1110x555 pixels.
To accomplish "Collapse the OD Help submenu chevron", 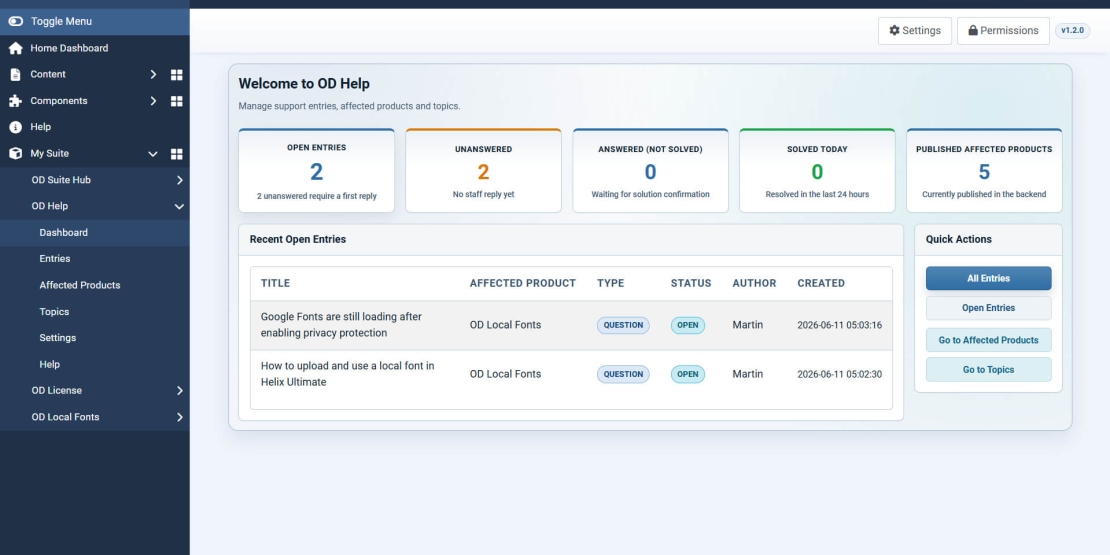I will [180, 207].
